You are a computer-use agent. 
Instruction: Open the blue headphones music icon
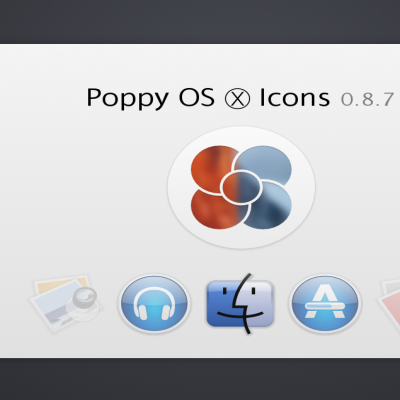(154, 303)
